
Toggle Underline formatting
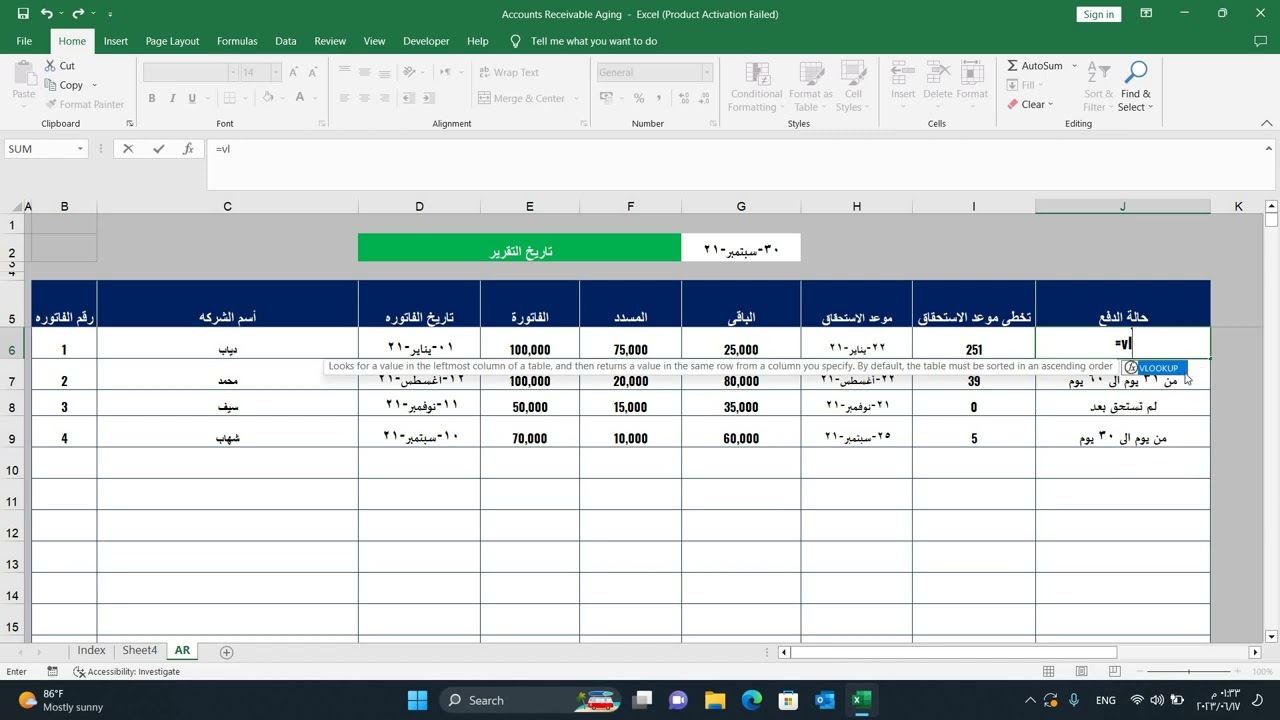pyautogui.click(x=191, y=98)
